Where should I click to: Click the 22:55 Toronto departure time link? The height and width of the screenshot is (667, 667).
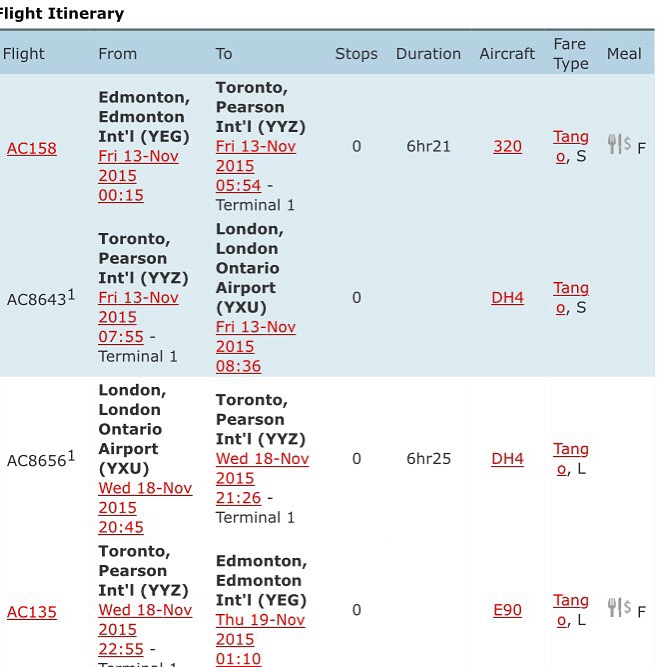[121, 649]
